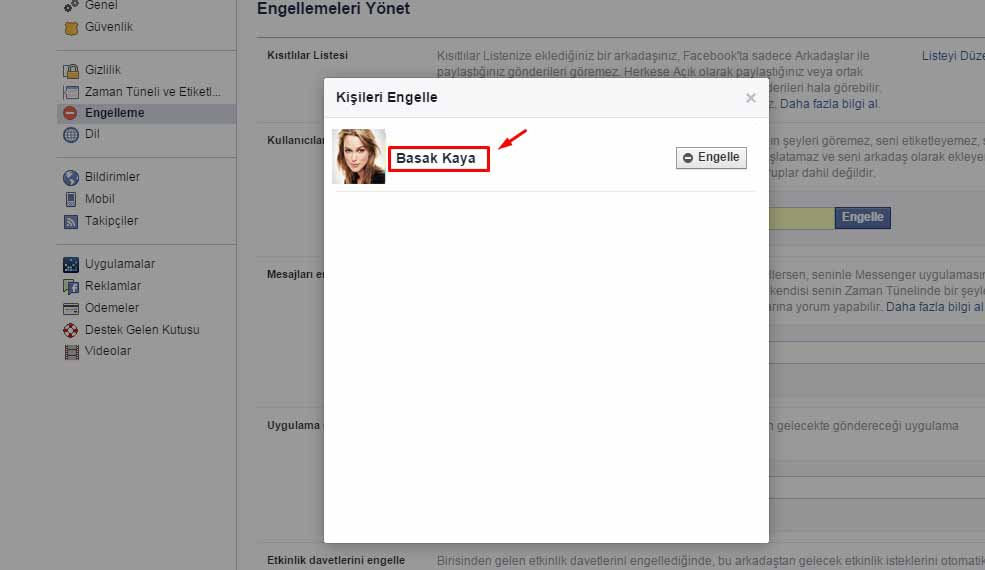Click the Gizlilik lock icon
This screenshot has width=985, height=570.
point(71,70)
